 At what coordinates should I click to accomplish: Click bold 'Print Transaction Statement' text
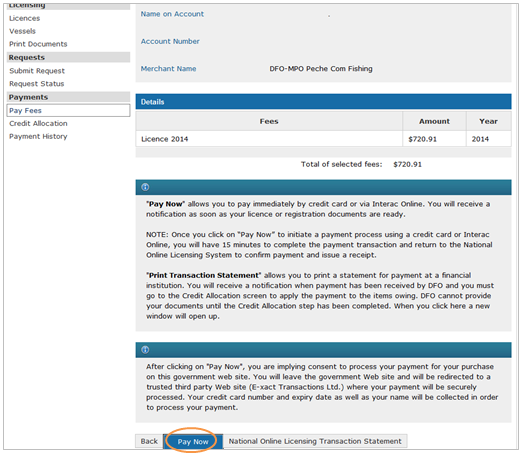[x=204, y=275]
